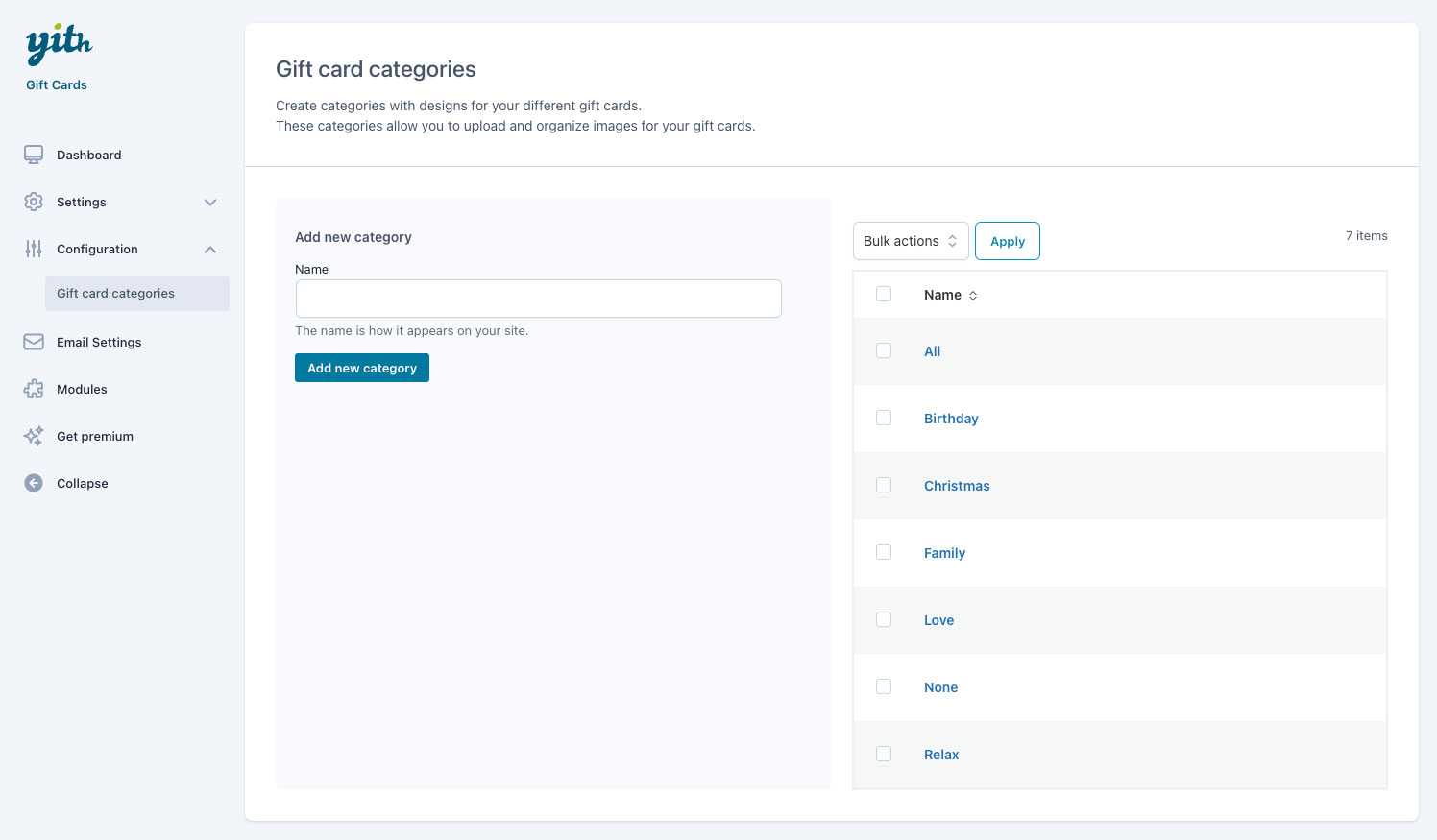Click the Name column sort arrows

[x=973, y=296]
